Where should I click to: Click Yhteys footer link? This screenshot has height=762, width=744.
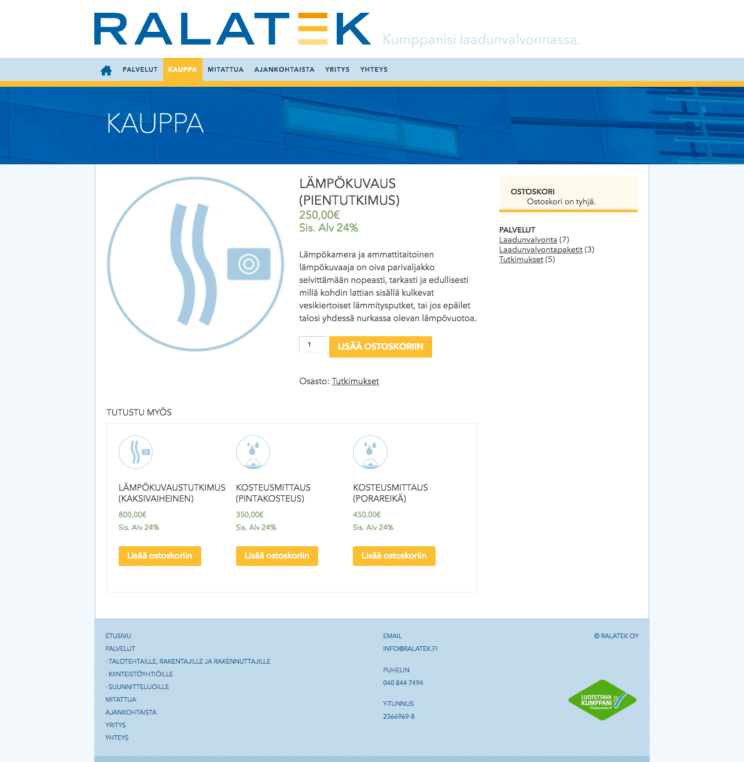(x=117, y=737)
